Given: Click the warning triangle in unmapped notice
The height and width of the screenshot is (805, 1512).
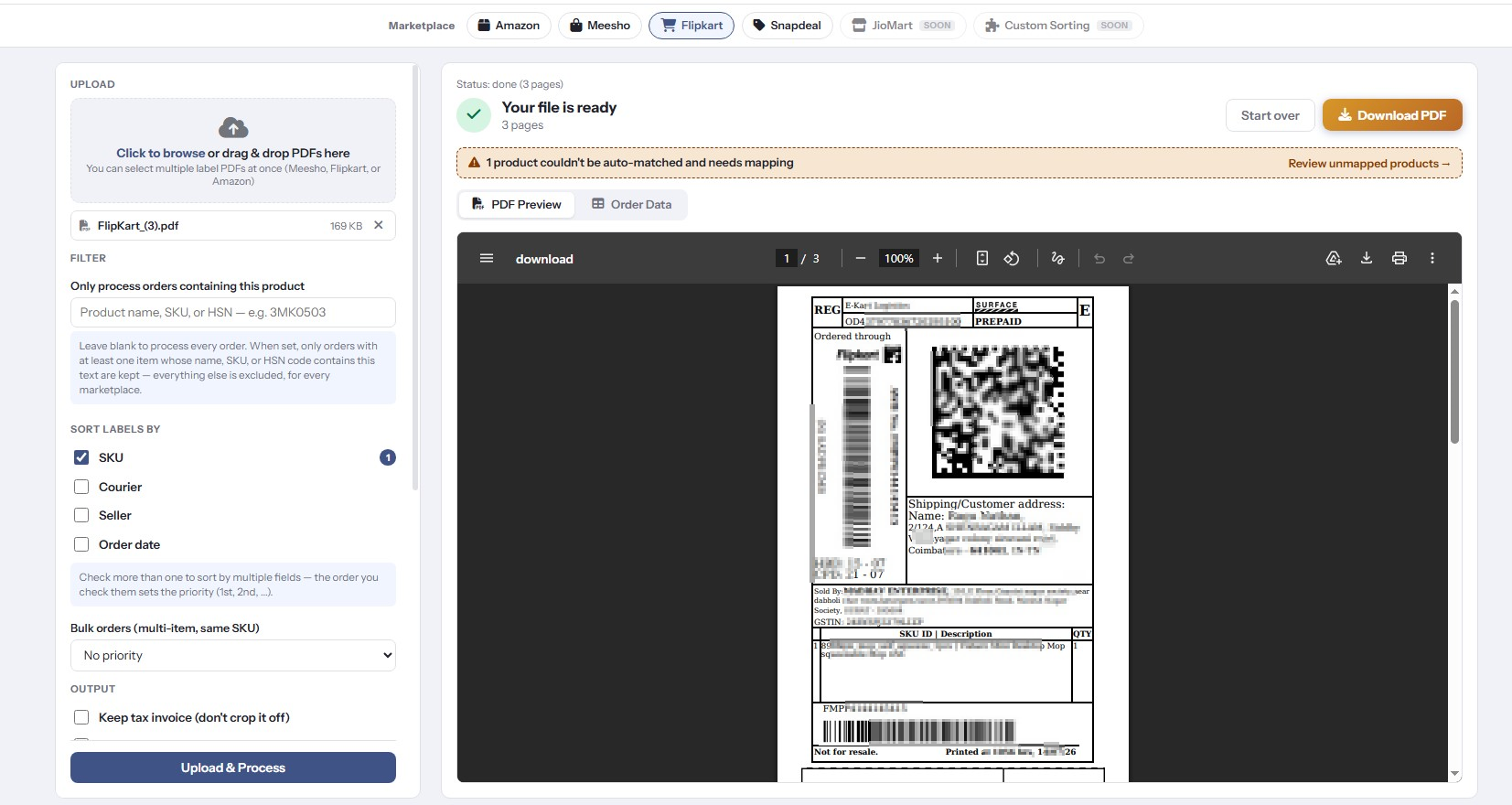Looking at the screenshot, I should coord(474,163).
